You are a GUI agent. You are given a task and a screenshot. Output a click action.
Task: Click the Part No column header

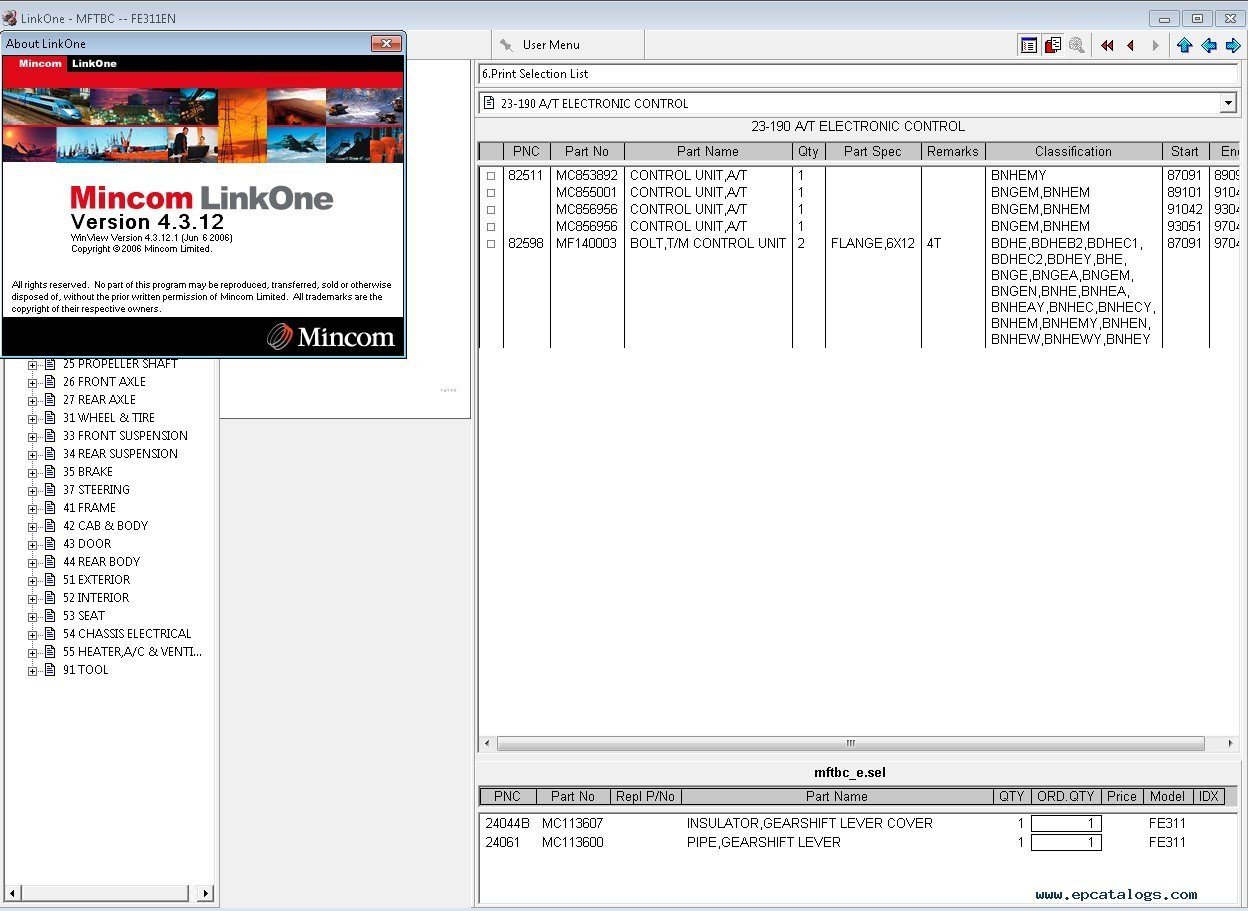tap(587, 152)
